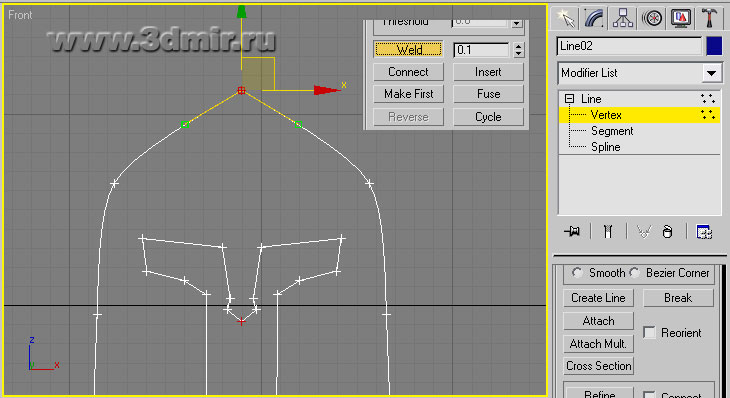Click the weld threshold 0.1 field
The width and height of the screenshot is (730, 398).
pos(481,50)
